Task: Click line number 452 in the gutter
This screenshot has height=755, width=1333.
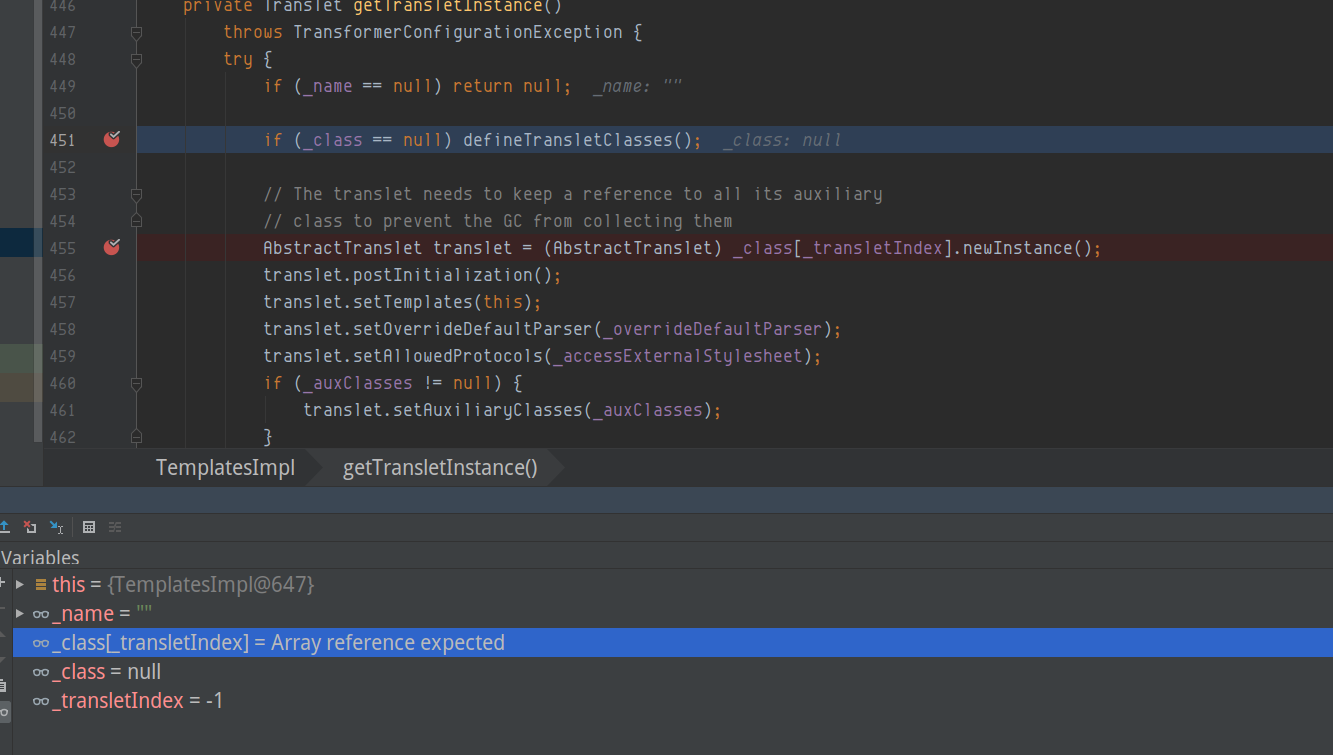Action: pyautogui.click(x=62, y=167)
